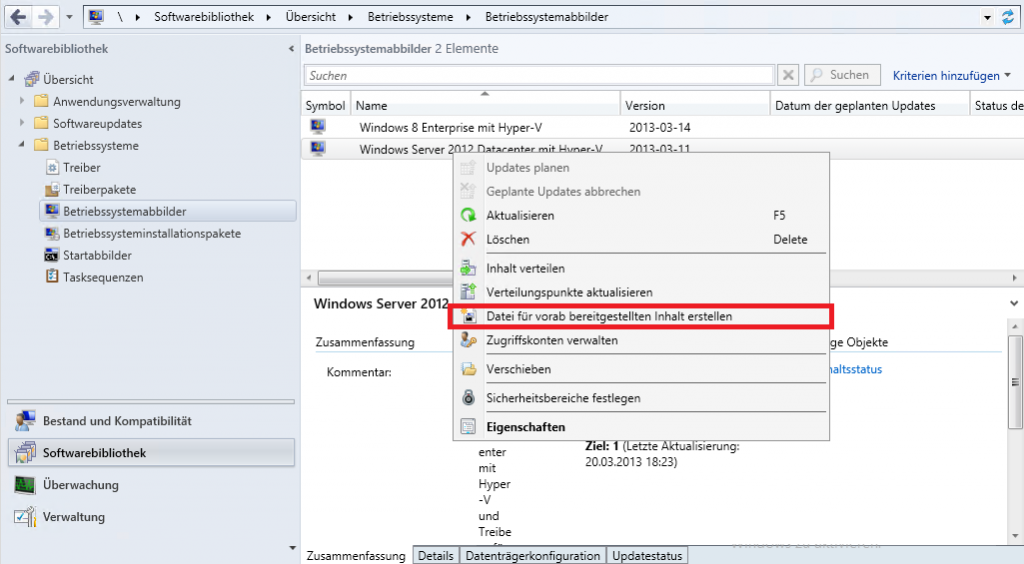Click the back navigation arrow icon
This screenshot has width=1024, height=564.
pos(19,17)
